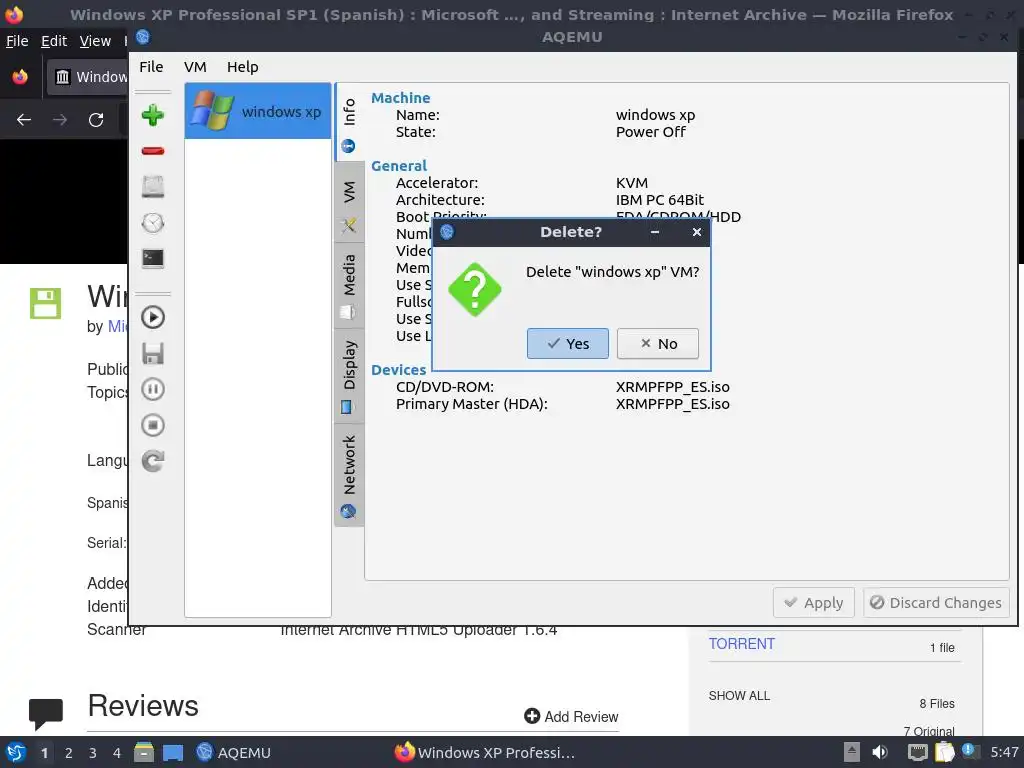Image resolution: width=1024 pixels, height=768 pixels.
Task: Reload the Firefox page
Action: point(96,120)
